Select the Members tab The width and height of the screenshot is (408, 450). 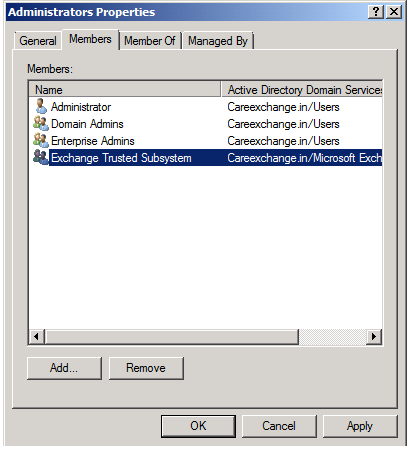tap(90, 39)
